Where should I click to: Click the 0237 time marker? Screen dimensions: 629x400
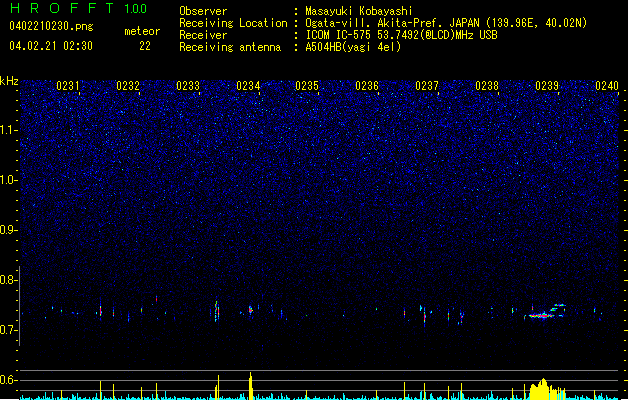point(427,86)
